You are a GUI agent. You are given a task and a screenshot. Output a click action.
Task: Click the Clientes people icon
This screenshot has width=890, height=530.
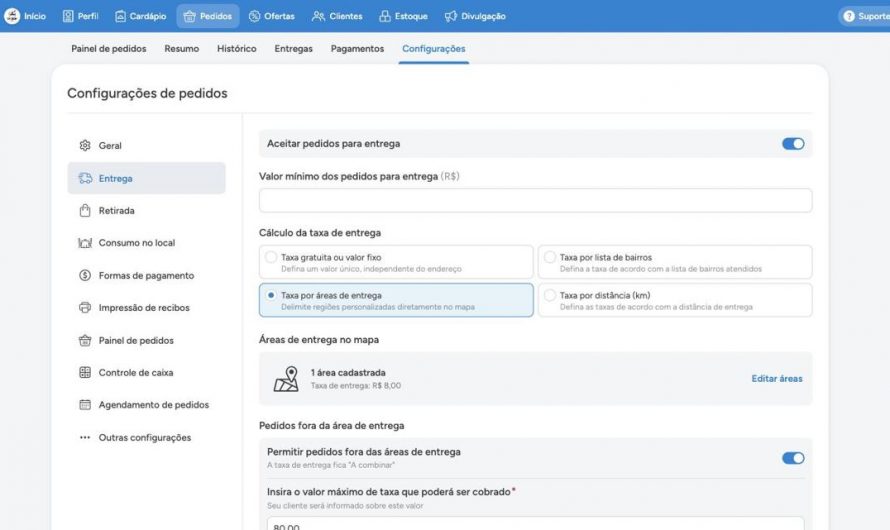[318, 16]
